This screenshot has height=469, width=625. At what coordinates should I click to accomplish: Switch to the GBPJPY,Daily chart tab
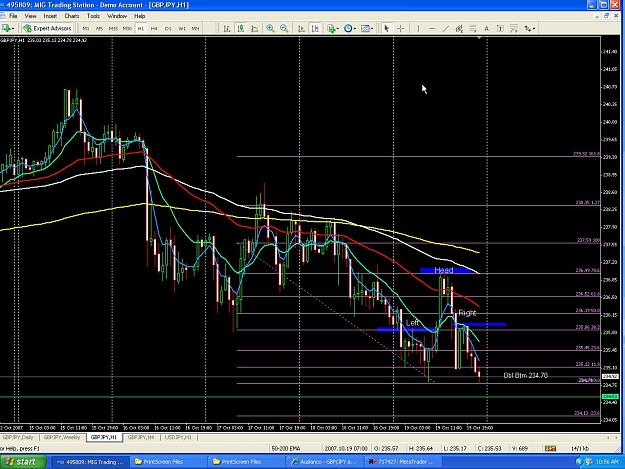pos(18,438)
